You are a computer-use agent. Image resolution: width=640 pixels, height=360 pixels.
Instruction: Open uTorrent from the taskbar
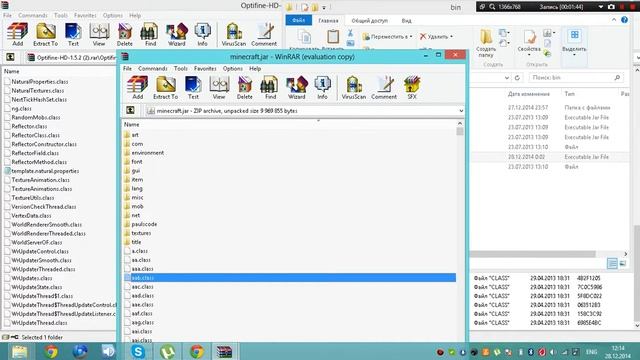coord(167,351)
